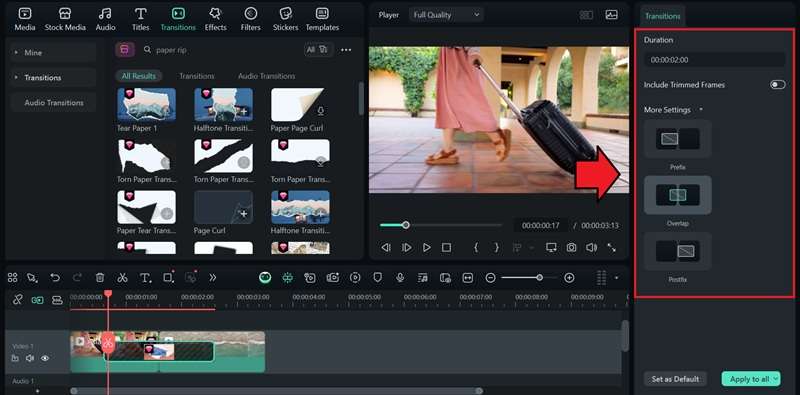Expand the player to full screen
This screenshot has height=395, width=800.
click(x=611, y=248)
